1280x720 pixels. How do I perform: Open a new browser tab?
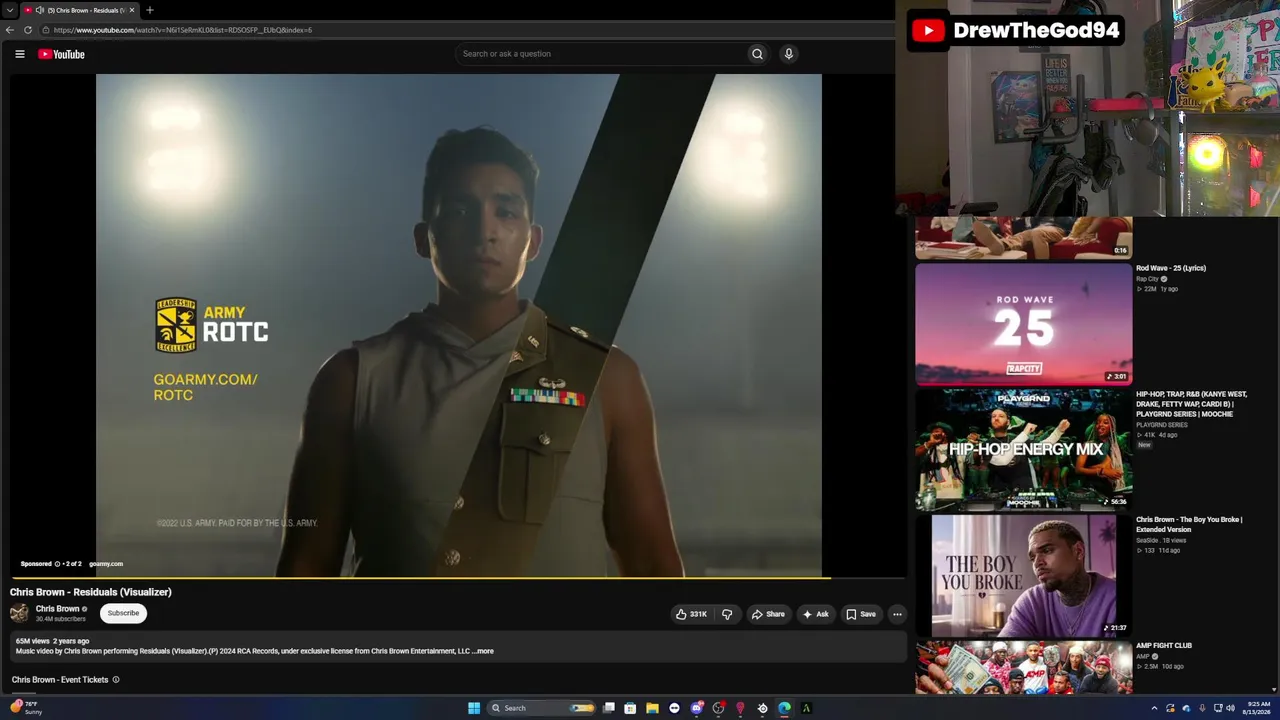pyautogui.click(x=150, y=10)
